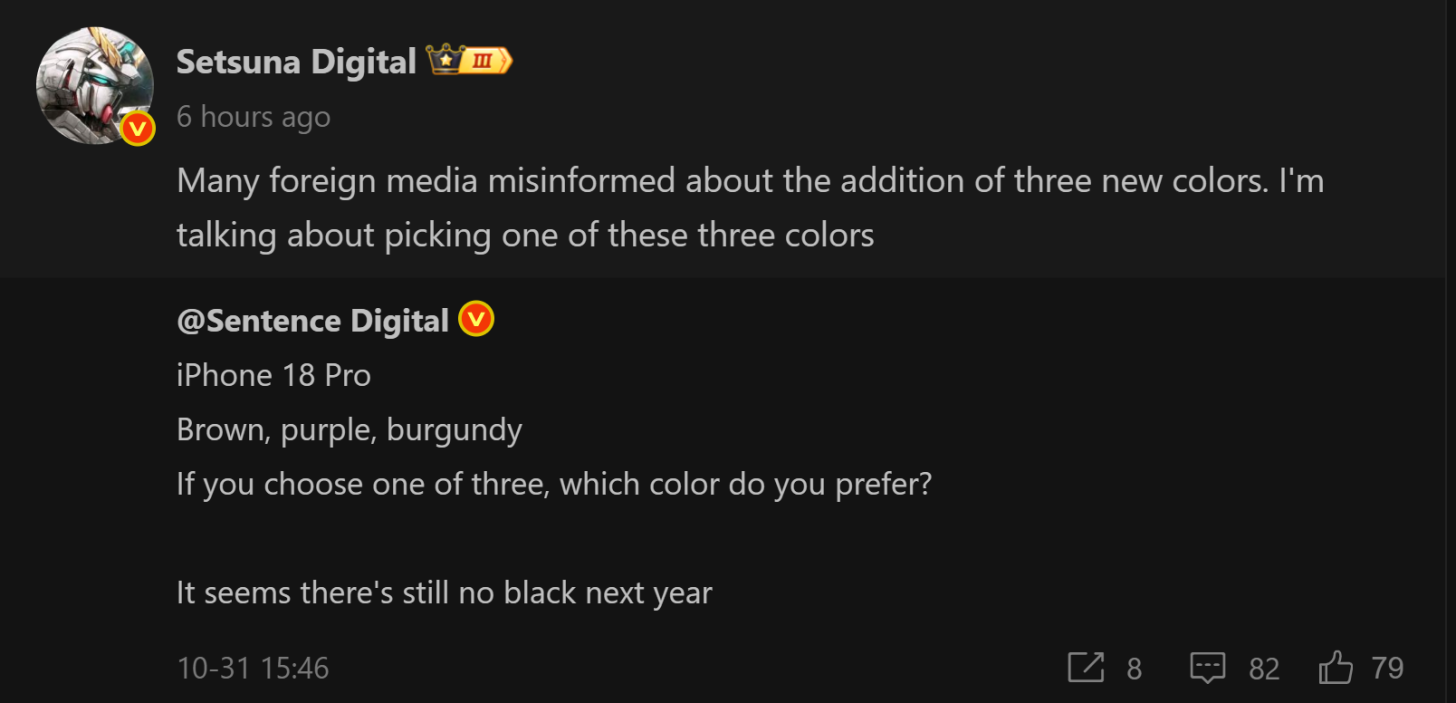Click the comment count 82
This screenshot has width=1456, height=703.
point(1264,668)
